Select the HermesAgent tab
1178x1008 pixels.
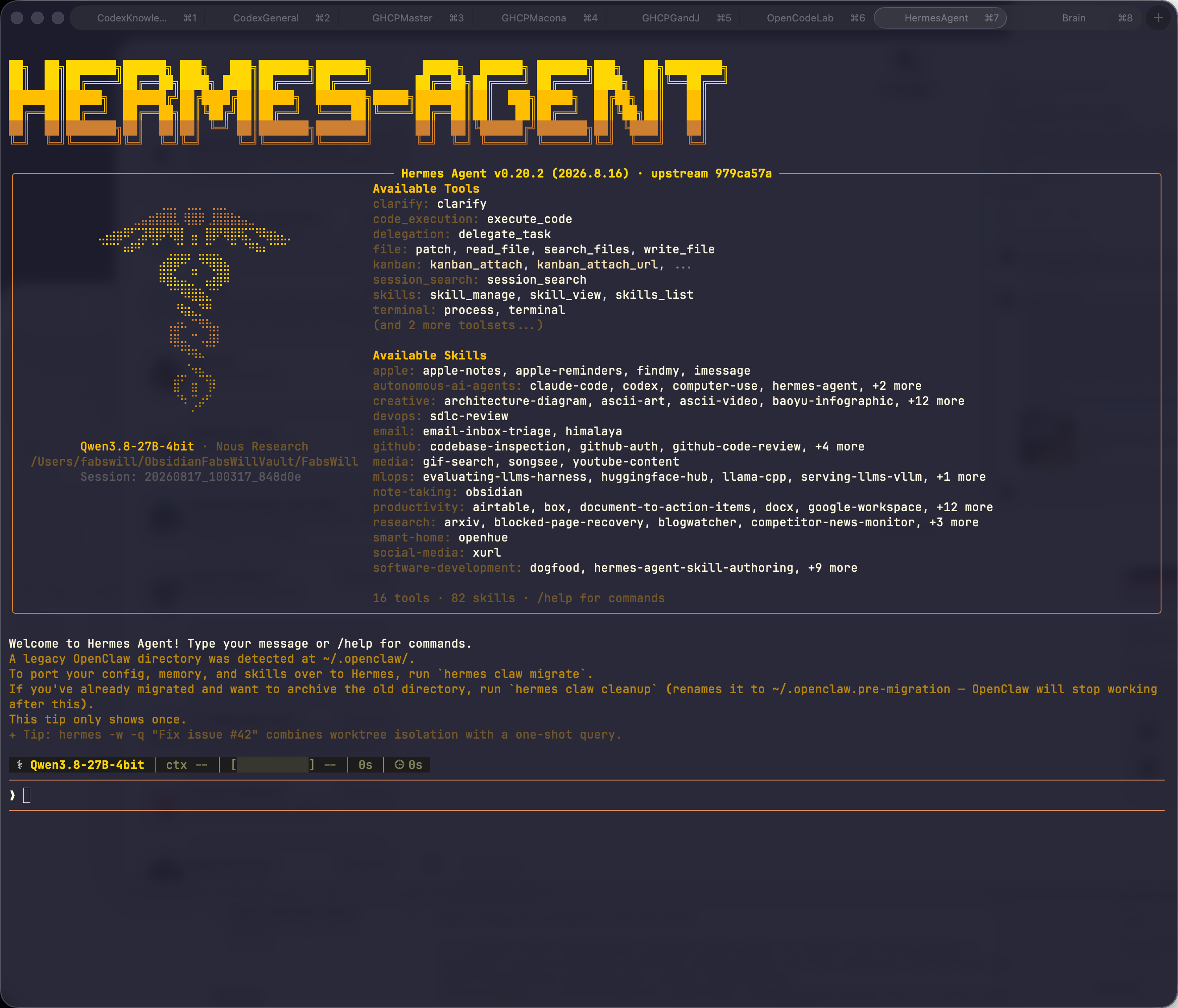click(x=940, y=18)
